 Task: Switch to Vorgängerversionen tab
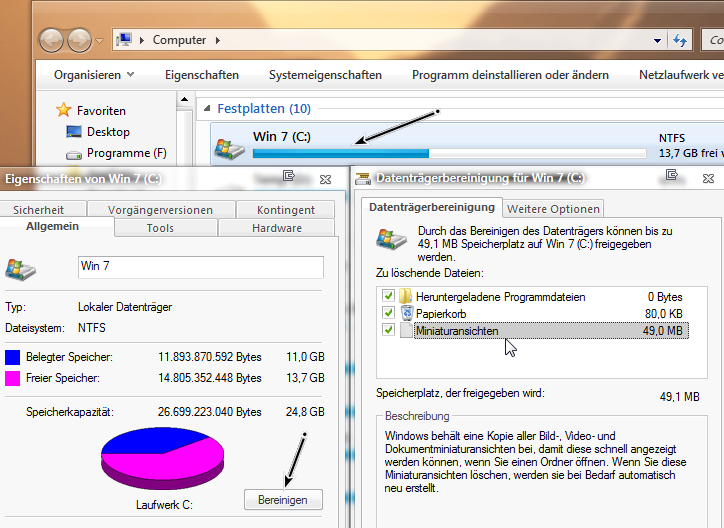pos(161,210)
